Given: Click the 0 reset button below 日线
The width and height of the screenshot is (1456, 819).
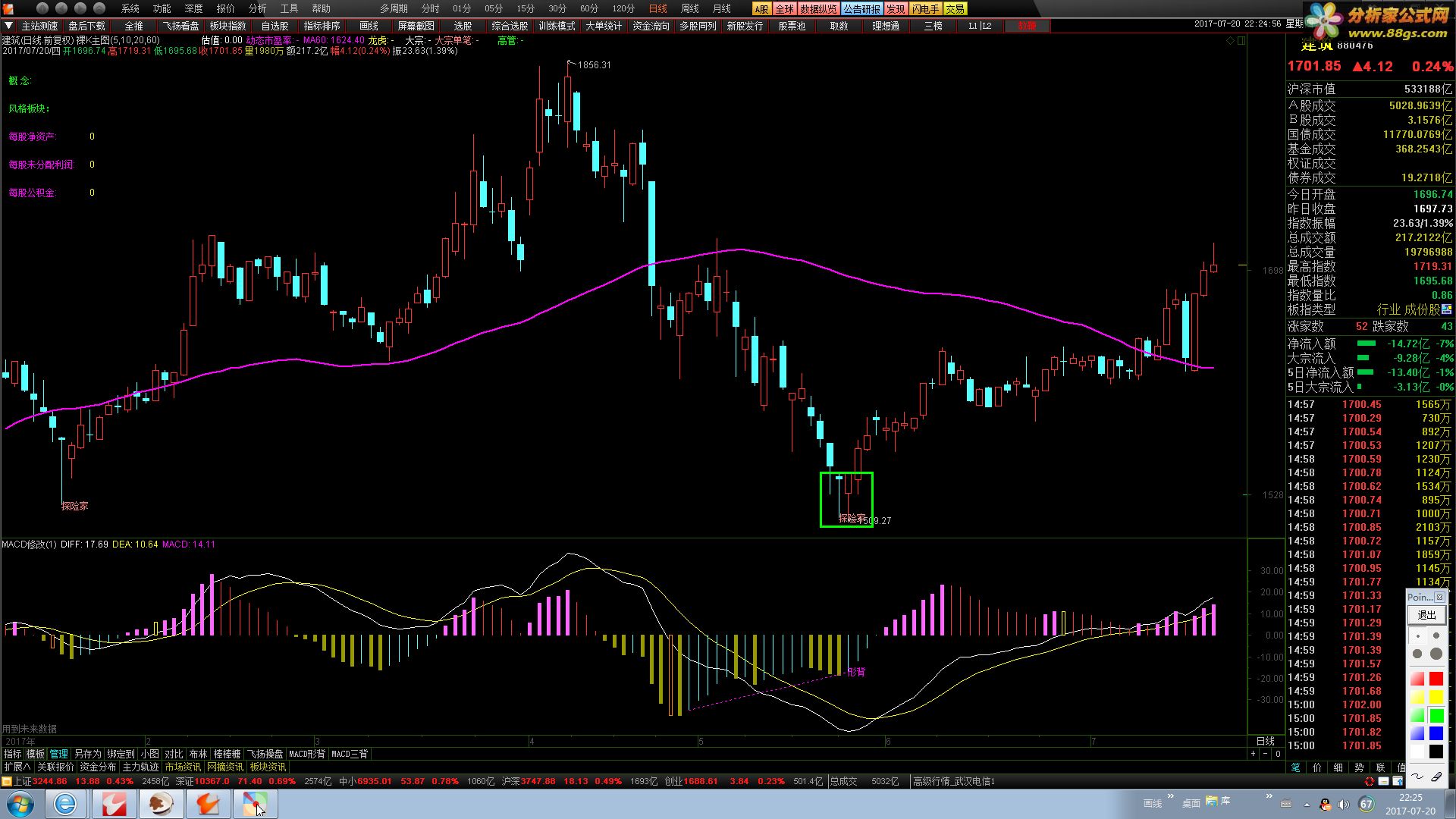Looking at the screenshot, I should point(1278,754).
